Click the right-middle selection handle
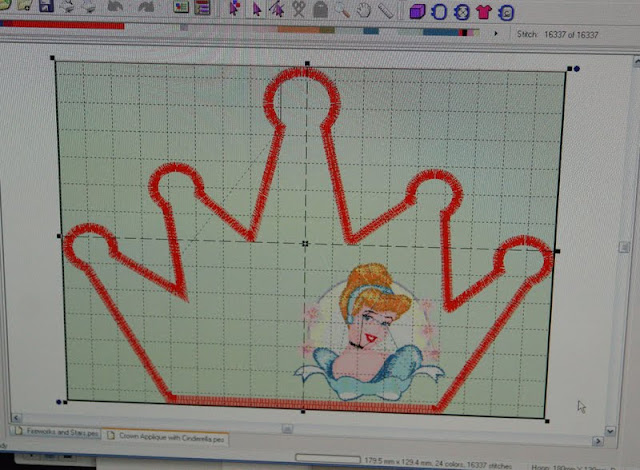The height and width of the screenshot is (470, 640). point(557,251)
